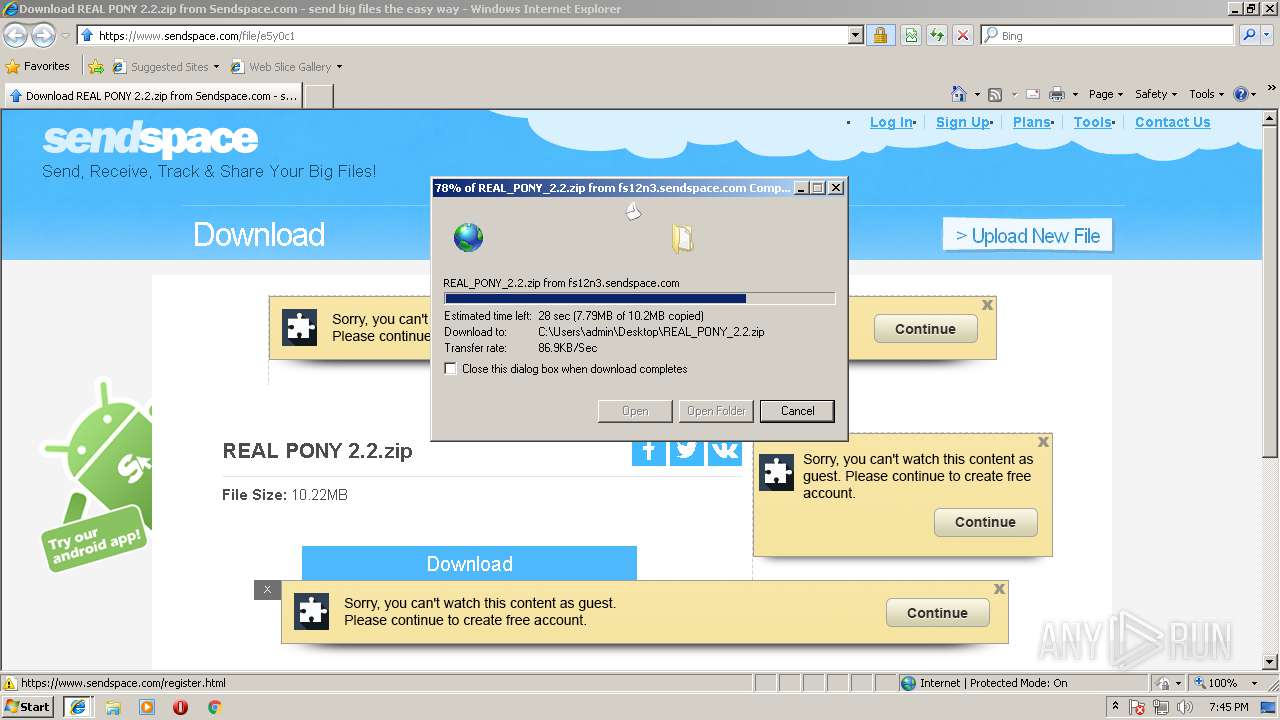Open the recent pages dropdown arrow
Viewport: 1280px width, 720px height.
(65, 35)
